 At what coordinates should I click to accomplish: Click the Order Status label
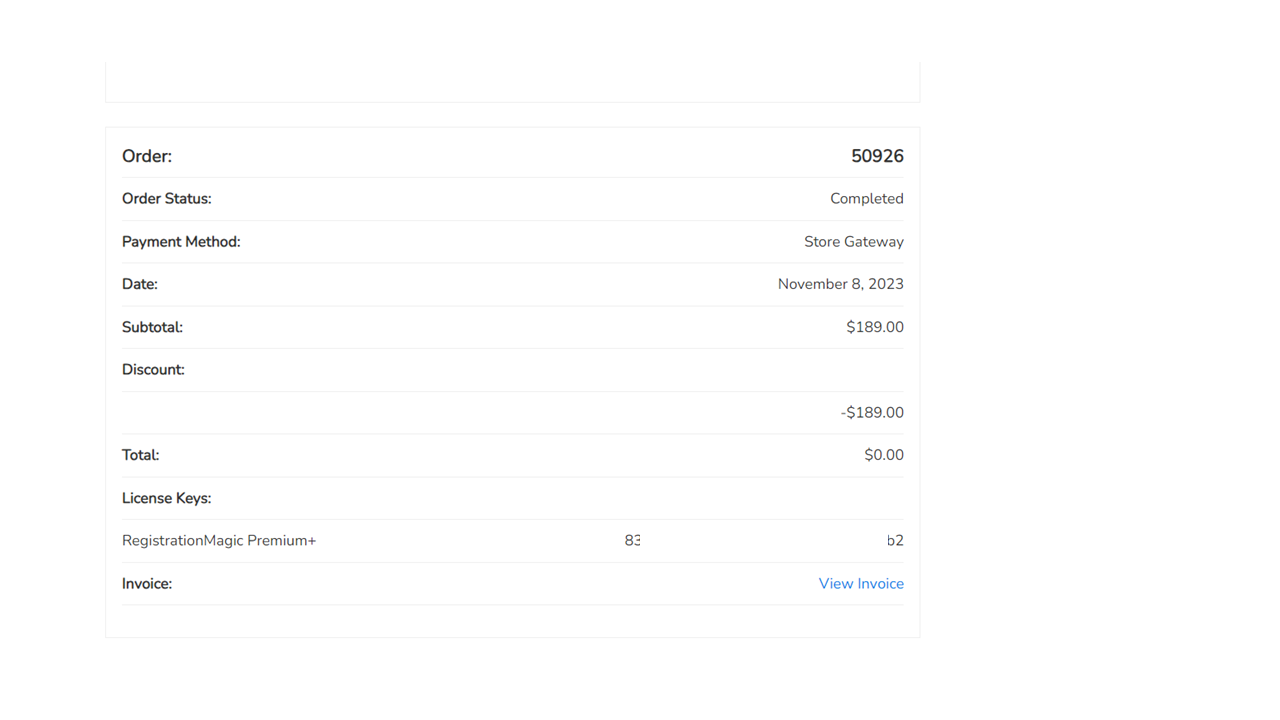(167, 199)
